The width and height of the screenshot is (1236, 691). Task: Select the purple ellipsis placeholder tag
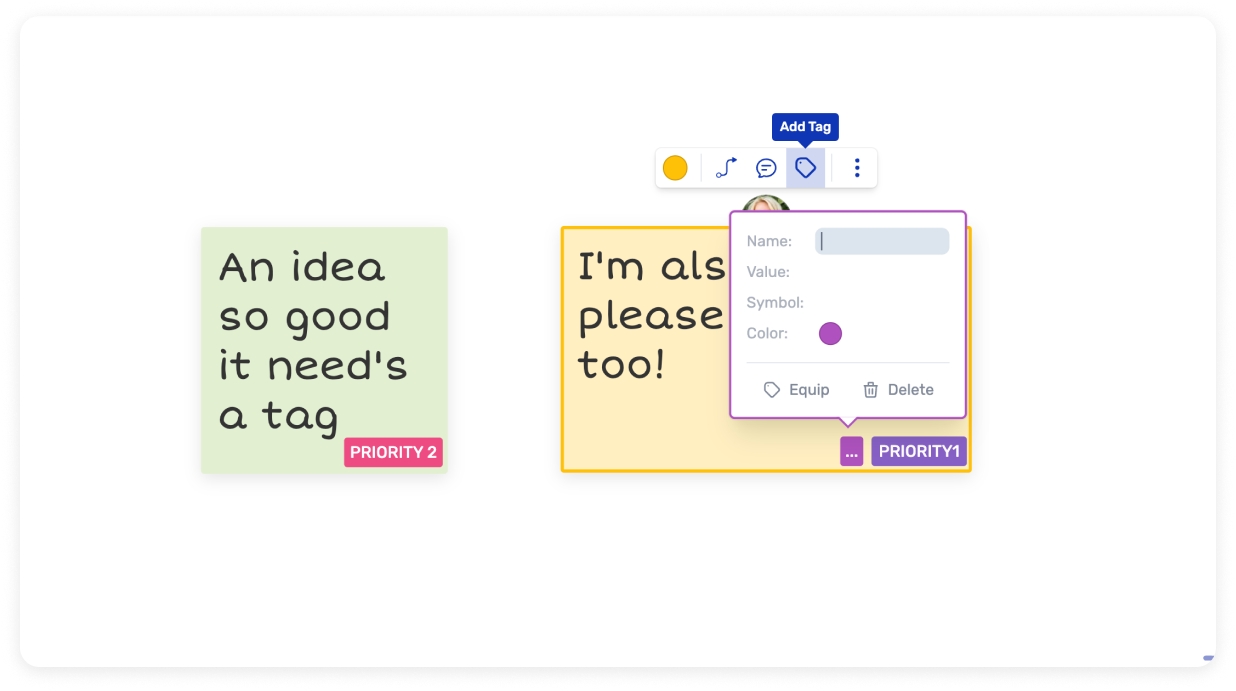point(851,452)
